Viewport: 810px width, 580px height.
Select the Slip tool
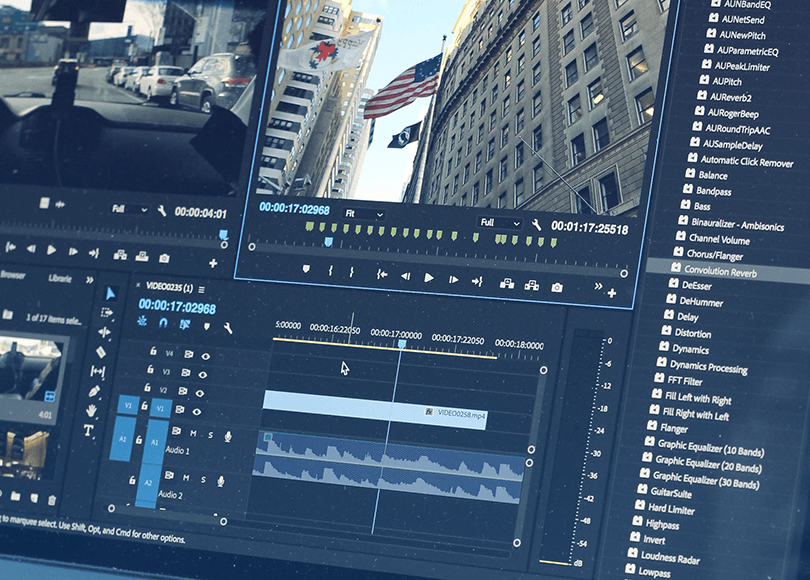point(97,371)
